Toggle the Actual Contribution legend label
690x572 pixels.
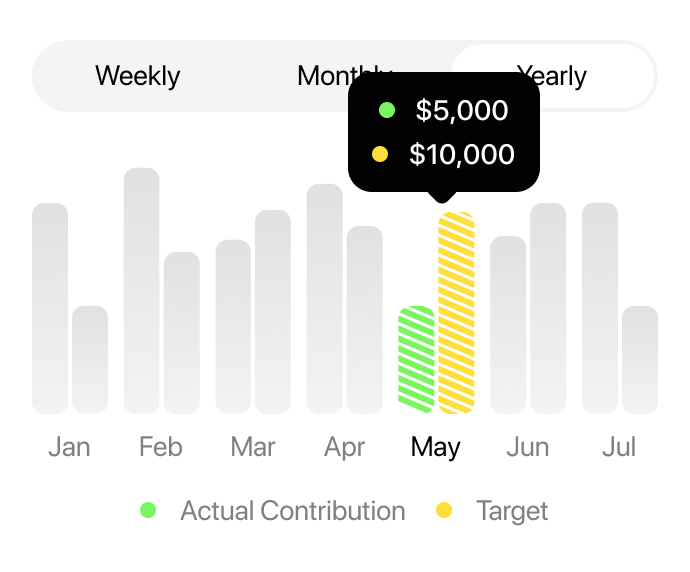tap(292, 511)
